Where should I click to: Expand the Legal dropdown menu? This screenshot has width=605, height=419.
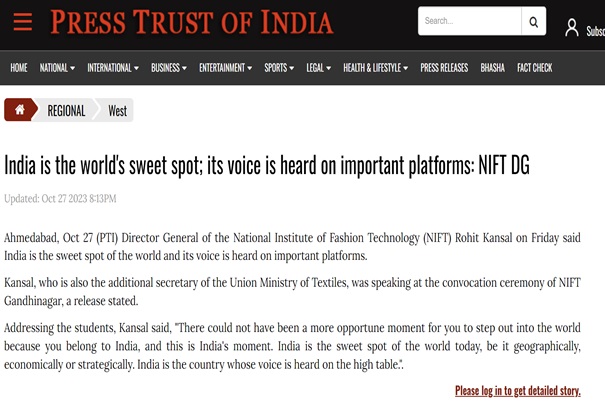coord(319,68)
